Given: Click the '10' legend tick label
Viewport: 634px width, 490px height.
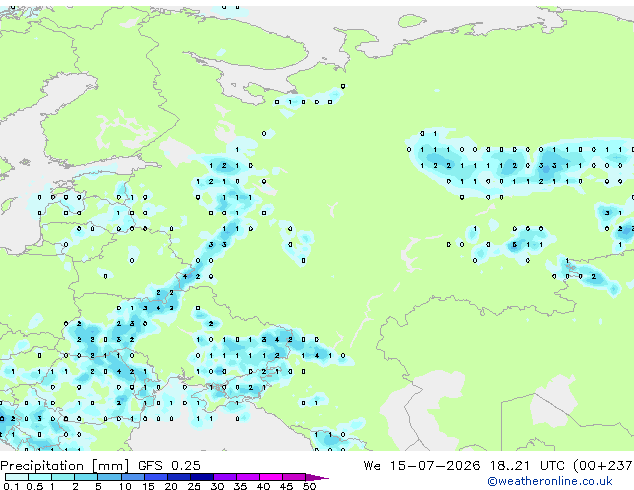Looking at the screenshot, I should click(x=125, y=486).
